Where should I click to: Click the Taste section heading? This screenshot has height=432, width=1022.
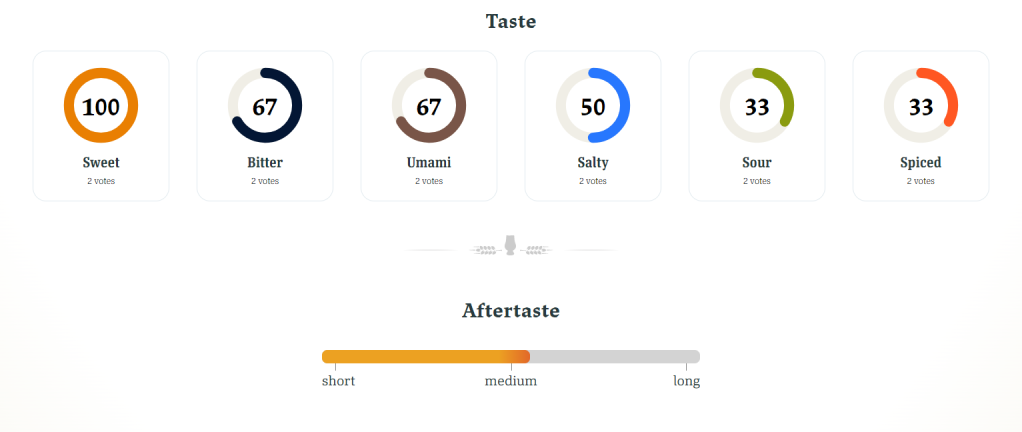tap(511, 21)
